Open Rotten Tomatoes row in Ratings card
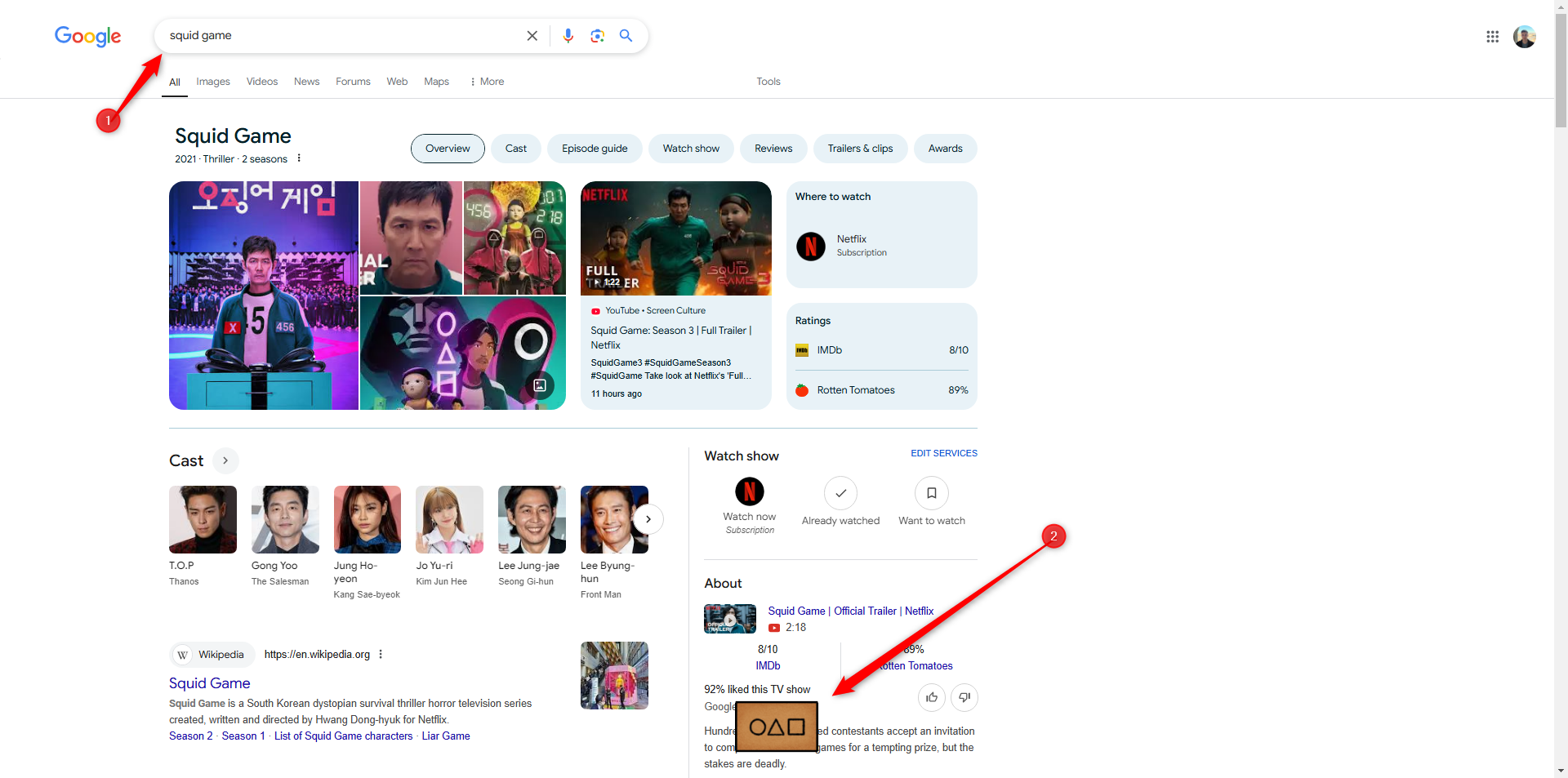The image size is (1568, 778). pos(882,390)
